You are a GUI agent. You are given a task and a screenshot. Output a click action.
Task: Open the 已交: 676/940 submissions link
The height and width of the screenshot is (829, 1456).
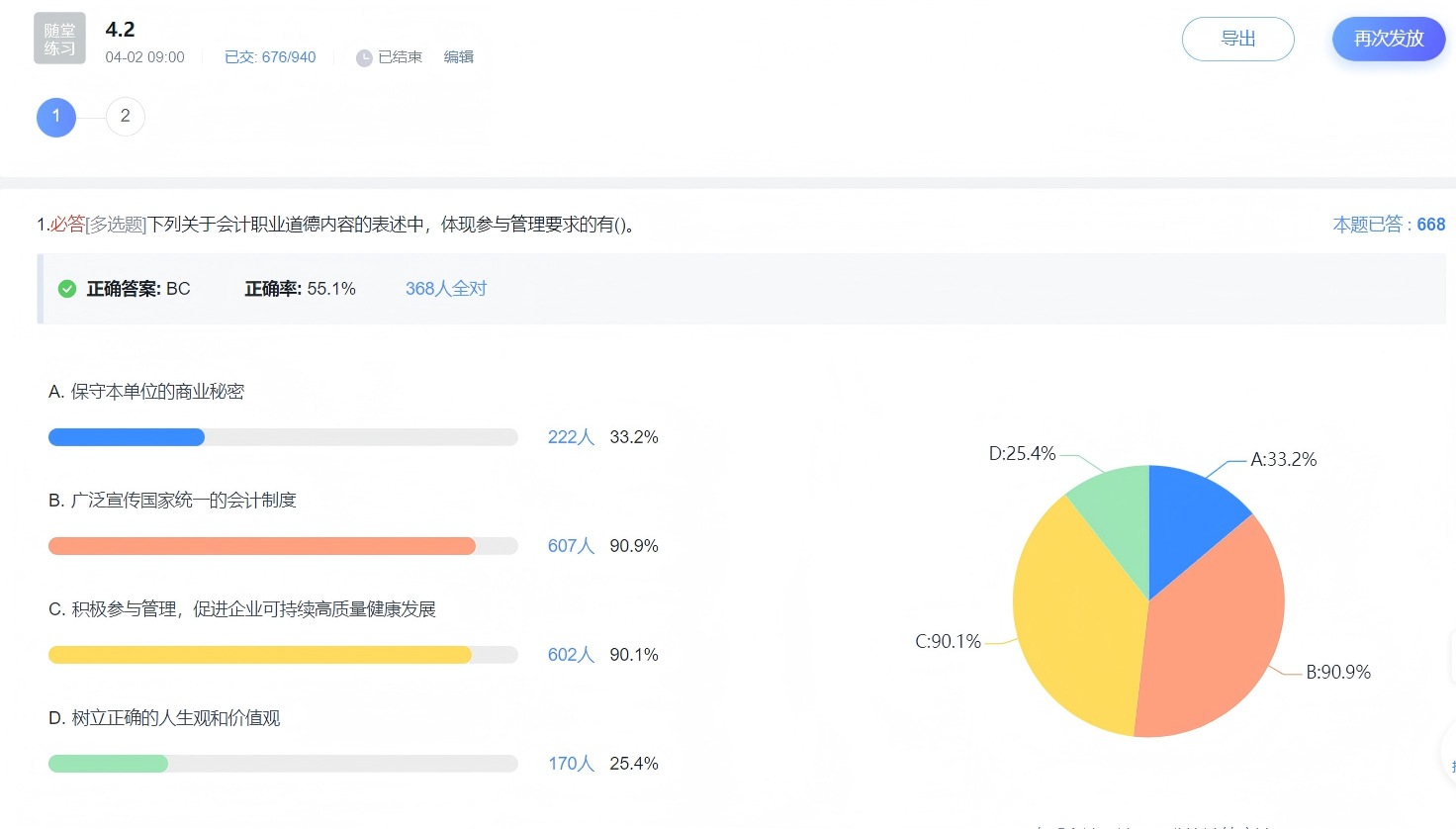tap(270, 57)
